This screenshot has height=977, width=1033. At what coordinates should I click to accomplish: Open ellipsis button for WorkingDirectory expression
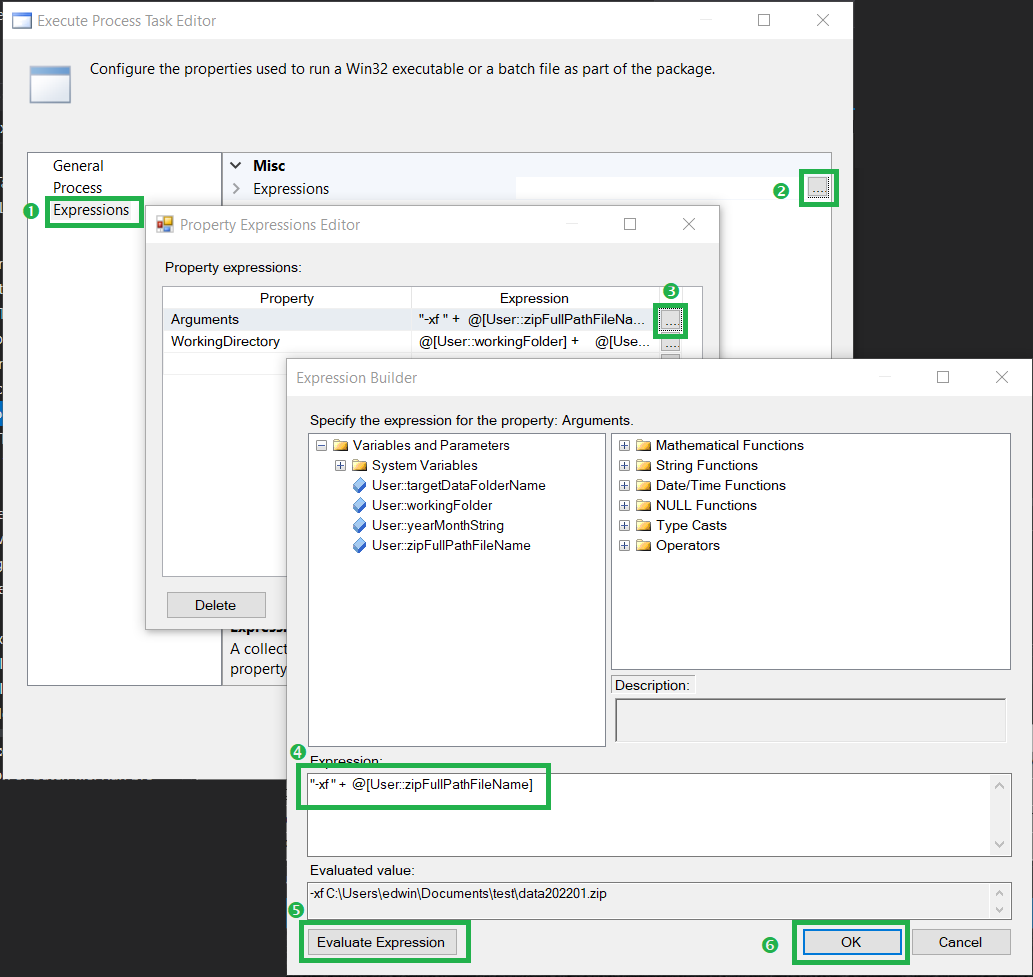point(671,345)
